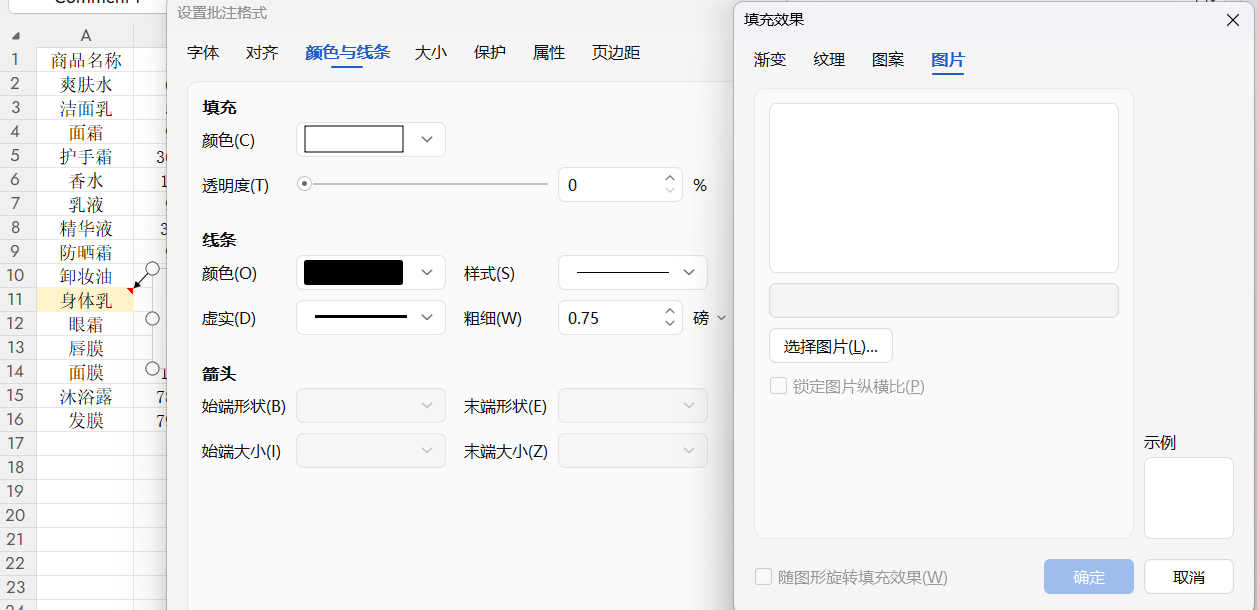The width and height of the screenshot is (1257, 610).
Task: Switch to the 图案 tab
Action: tap(888, 60)
